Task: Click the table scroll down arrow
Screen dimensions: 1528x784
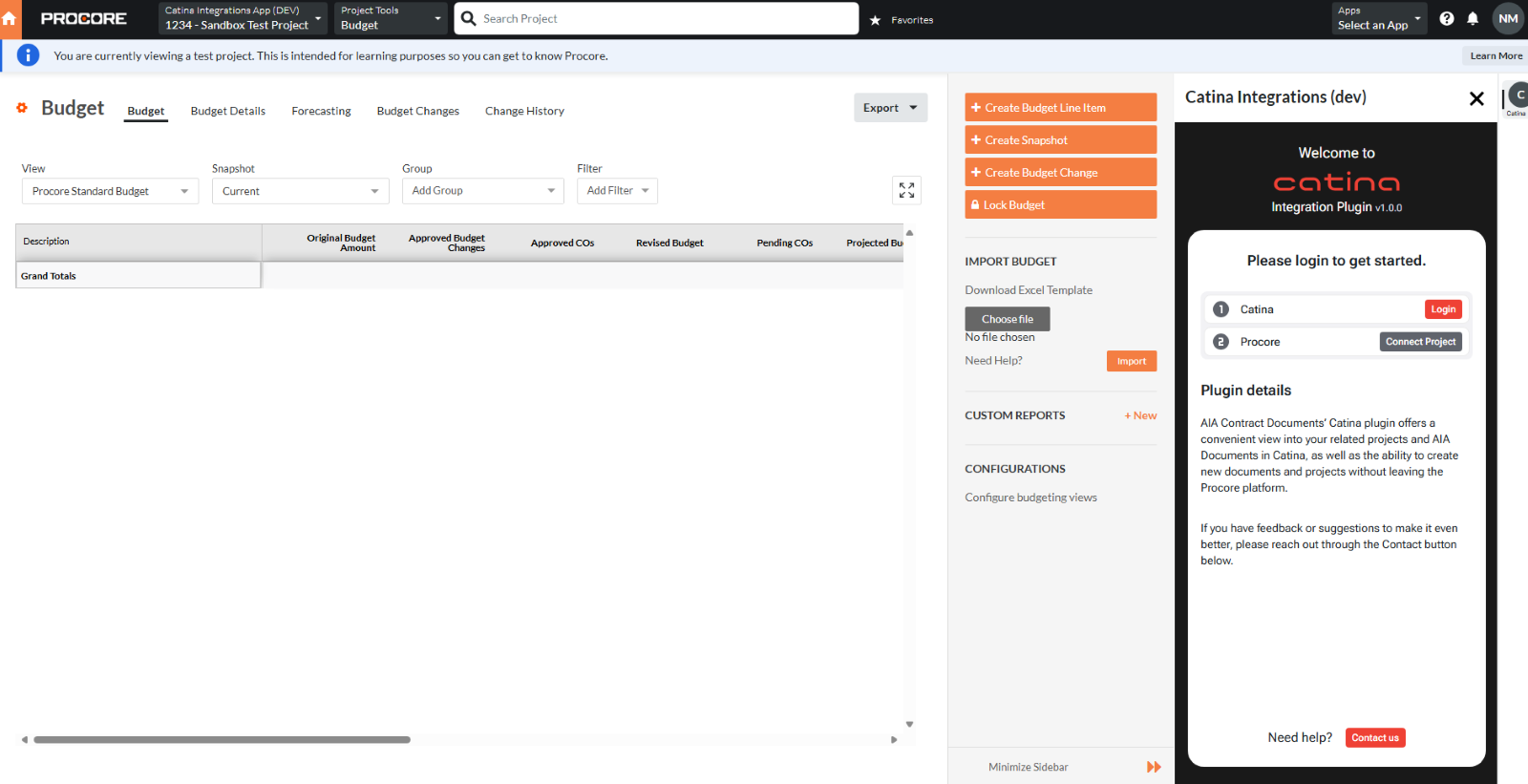Action: (909, 725)
